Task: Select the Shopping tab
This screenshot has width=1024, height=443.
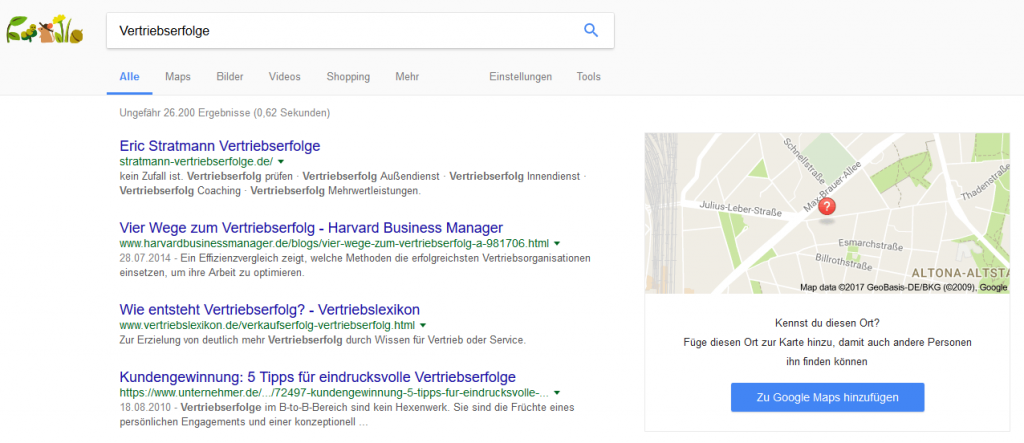Action: coord(348,77)
